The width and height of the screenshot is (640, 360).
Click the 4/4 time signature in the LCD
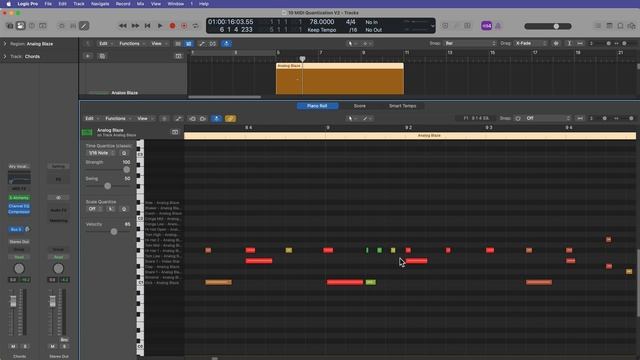pyautogui.click(x=351, y=22)
